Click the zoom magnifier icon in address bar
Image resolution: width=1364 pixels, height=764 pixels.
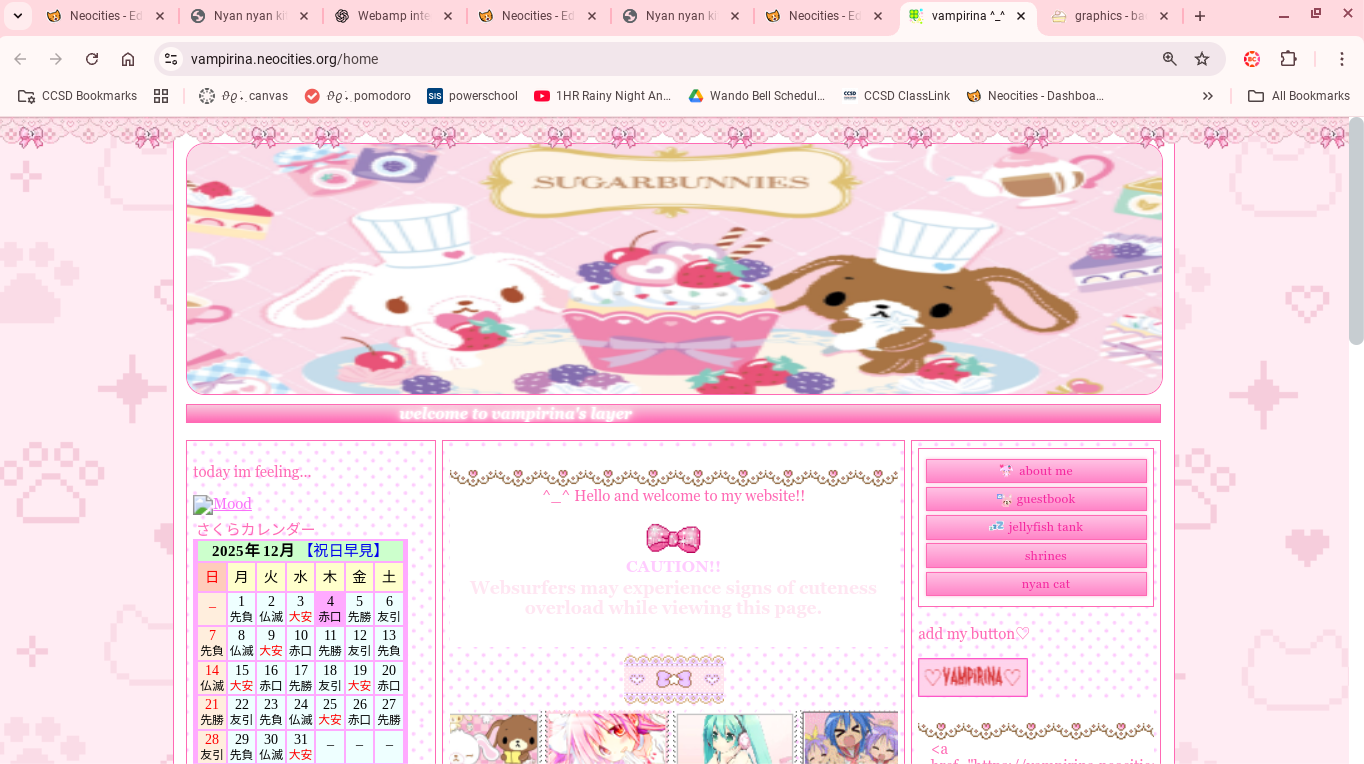1170,59
